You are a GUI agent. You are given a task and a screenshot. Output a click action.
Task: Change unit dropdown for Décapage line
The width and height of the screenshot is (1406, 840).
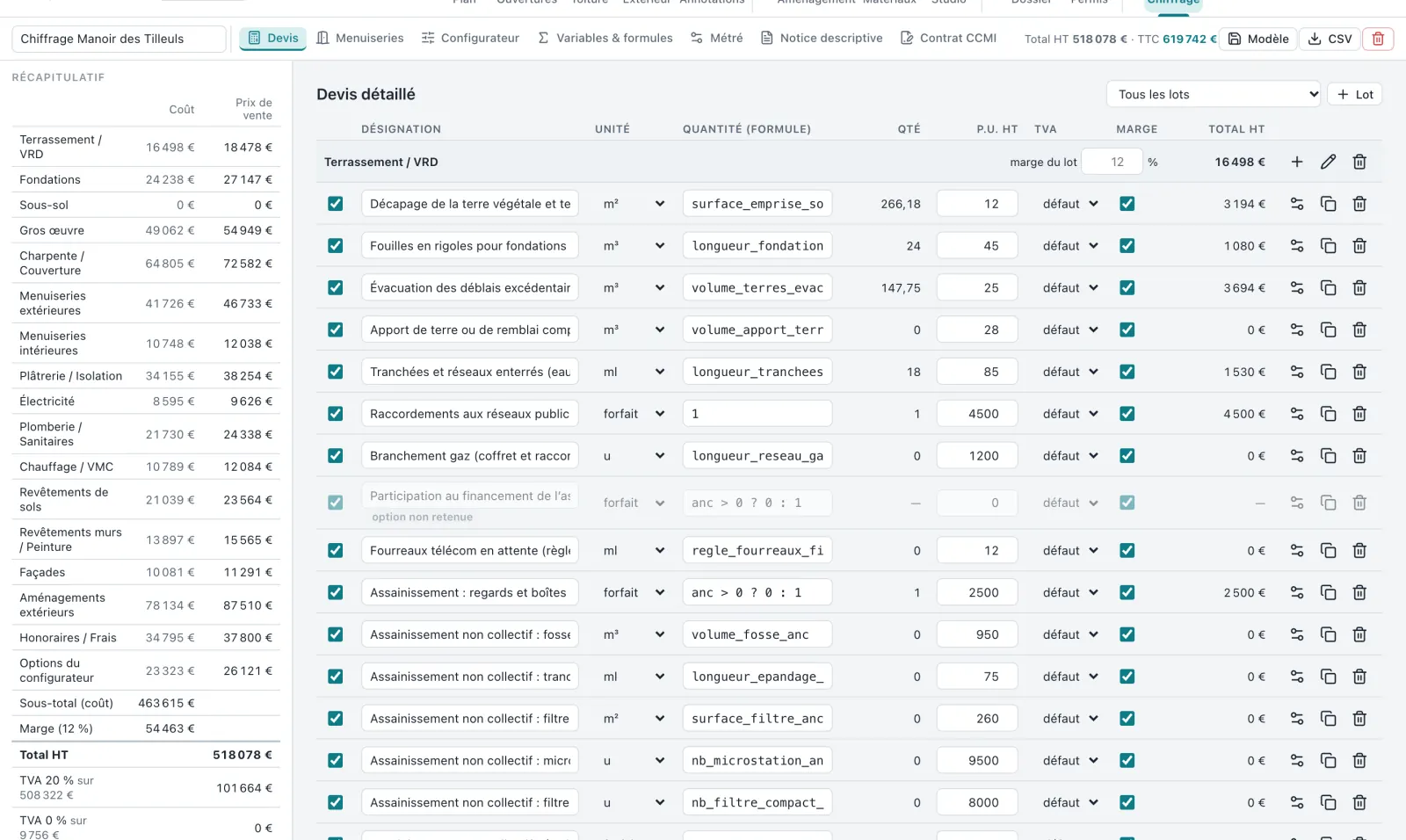pyautogui.click(x=634, y=204)
